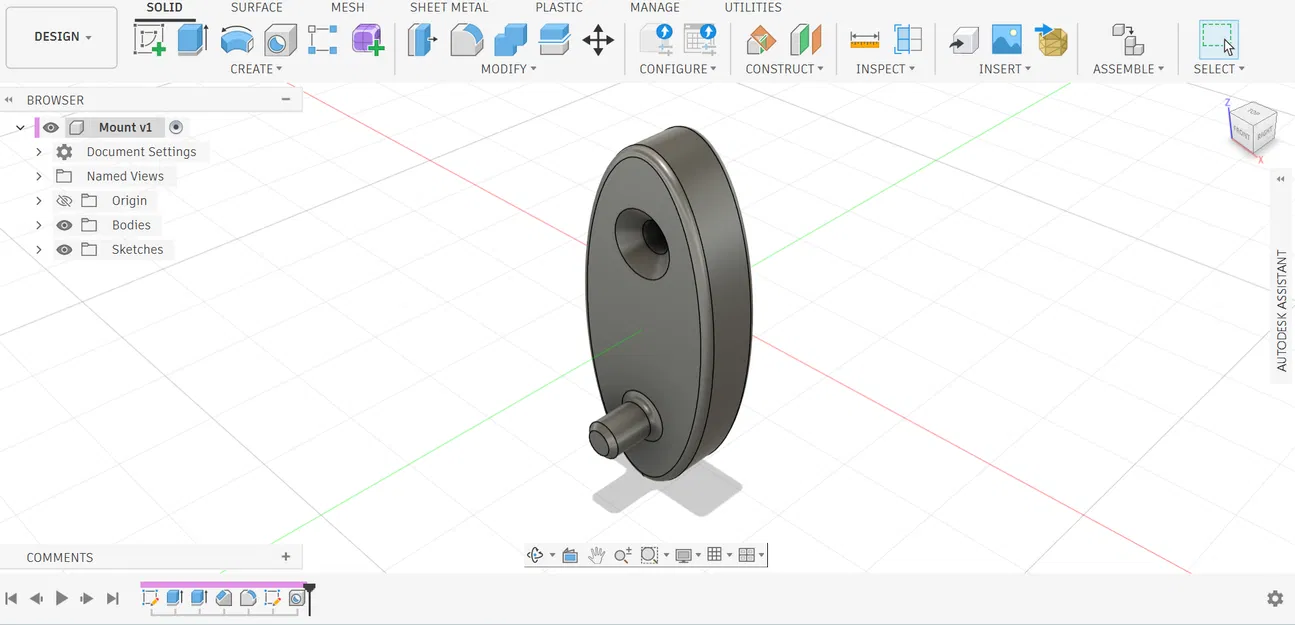Select the Fillet feature in the timeline
Viewport: 1295px width, 625px height.
pos(248,598)
